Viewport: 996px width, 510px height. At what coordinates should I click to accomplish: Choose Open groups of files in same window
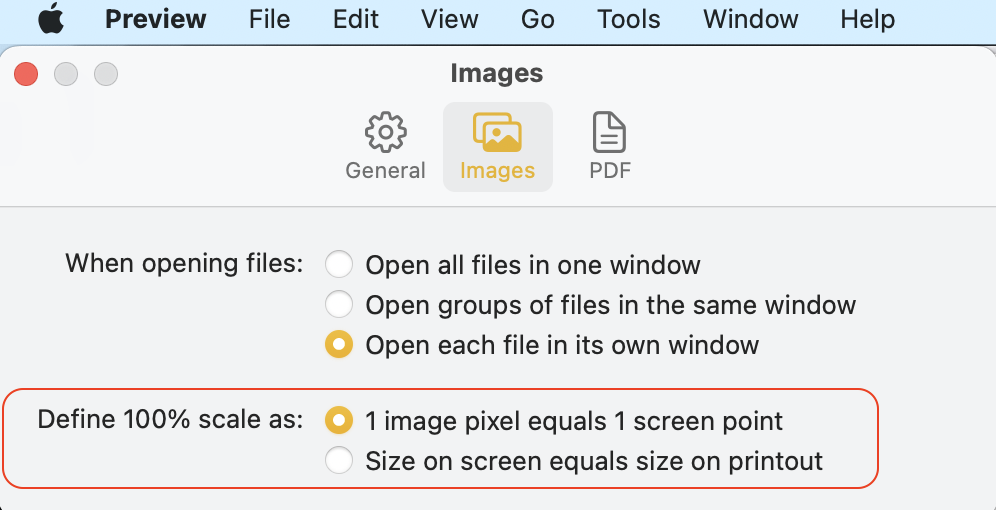click(340, 304)
